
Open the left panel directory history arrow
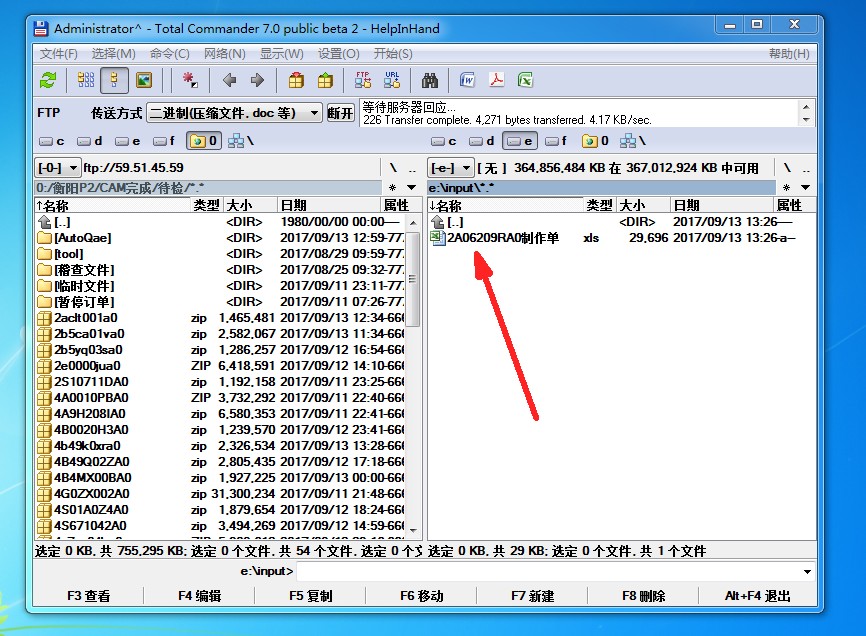[x=411, y=188]
